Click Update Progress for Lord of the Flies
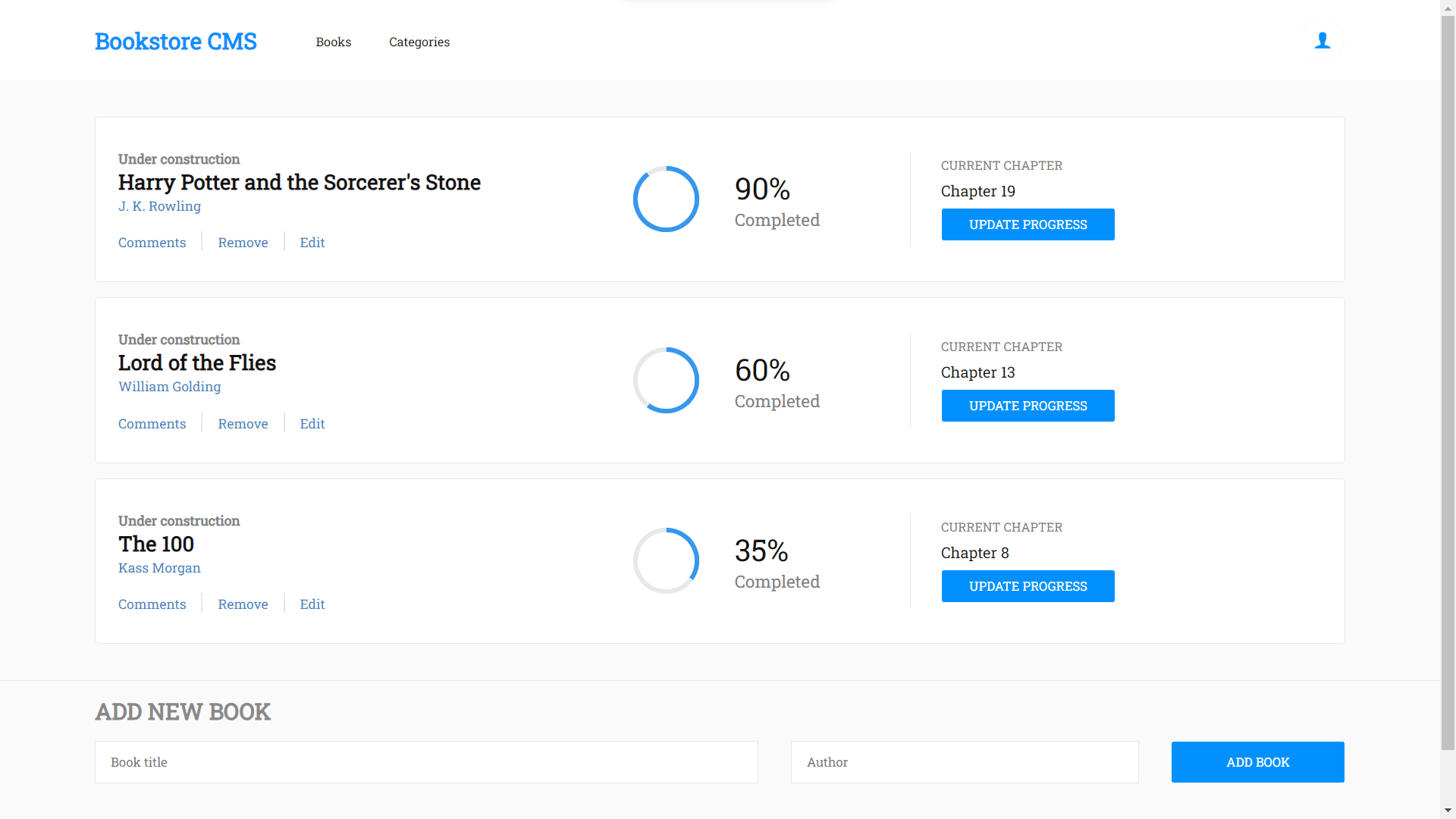 coord(1028,406)
